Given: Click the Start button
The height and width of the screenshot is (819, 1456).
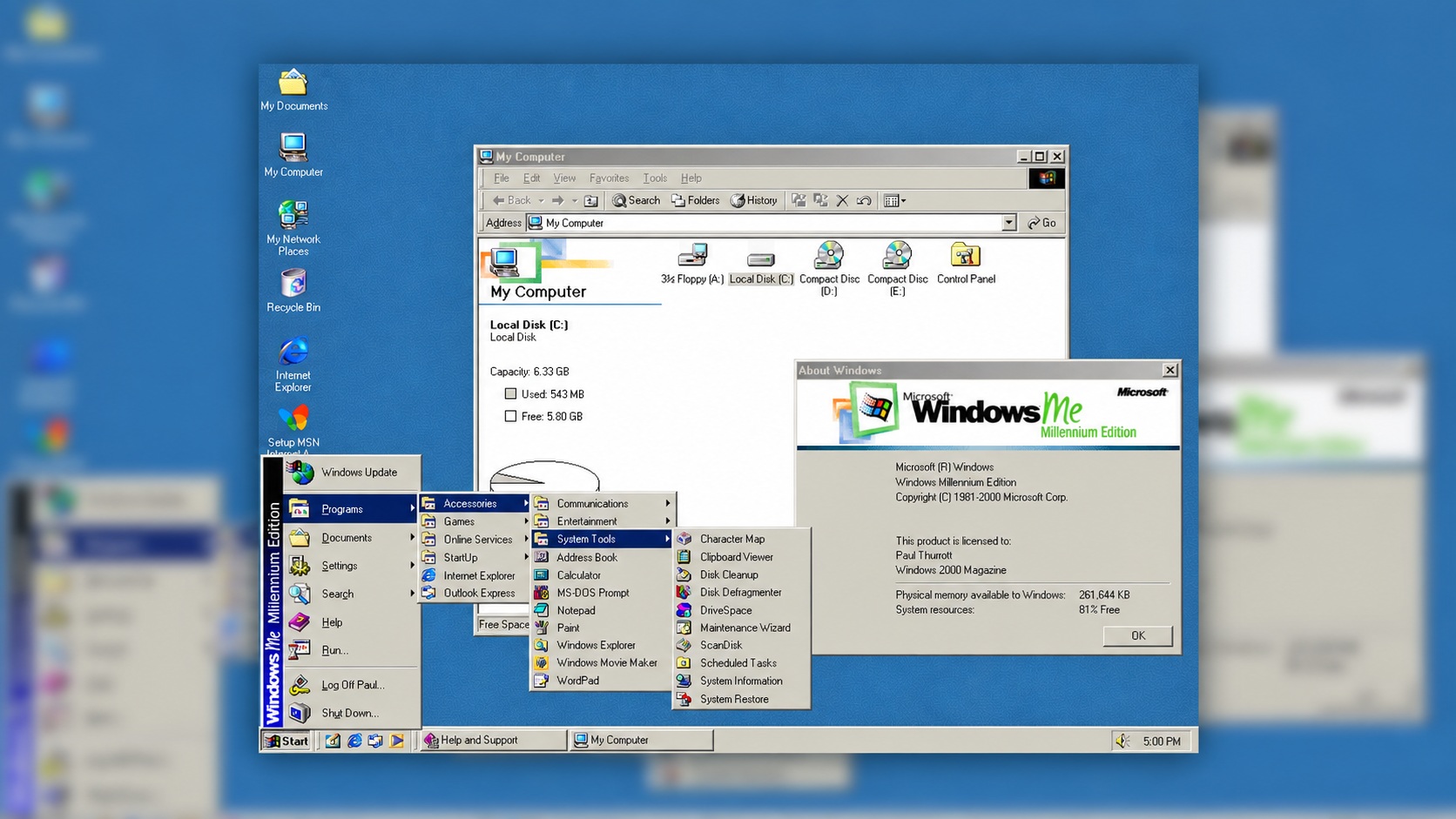Looking at the screenshot, I should tap(286, 742).
